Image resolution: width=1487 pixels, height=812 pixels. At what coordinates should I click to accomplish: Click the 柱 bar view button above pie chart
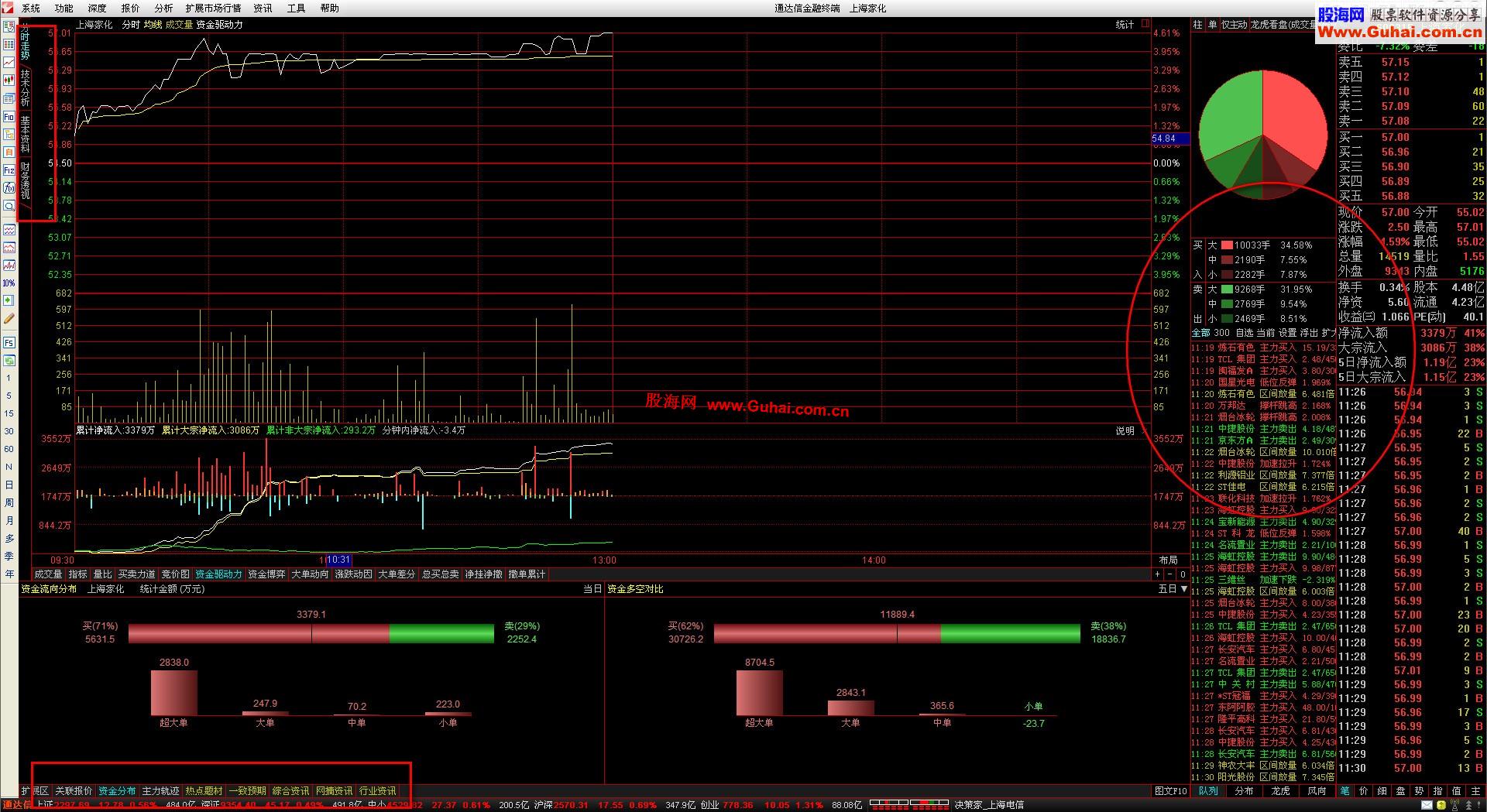tap(1198, 25)
